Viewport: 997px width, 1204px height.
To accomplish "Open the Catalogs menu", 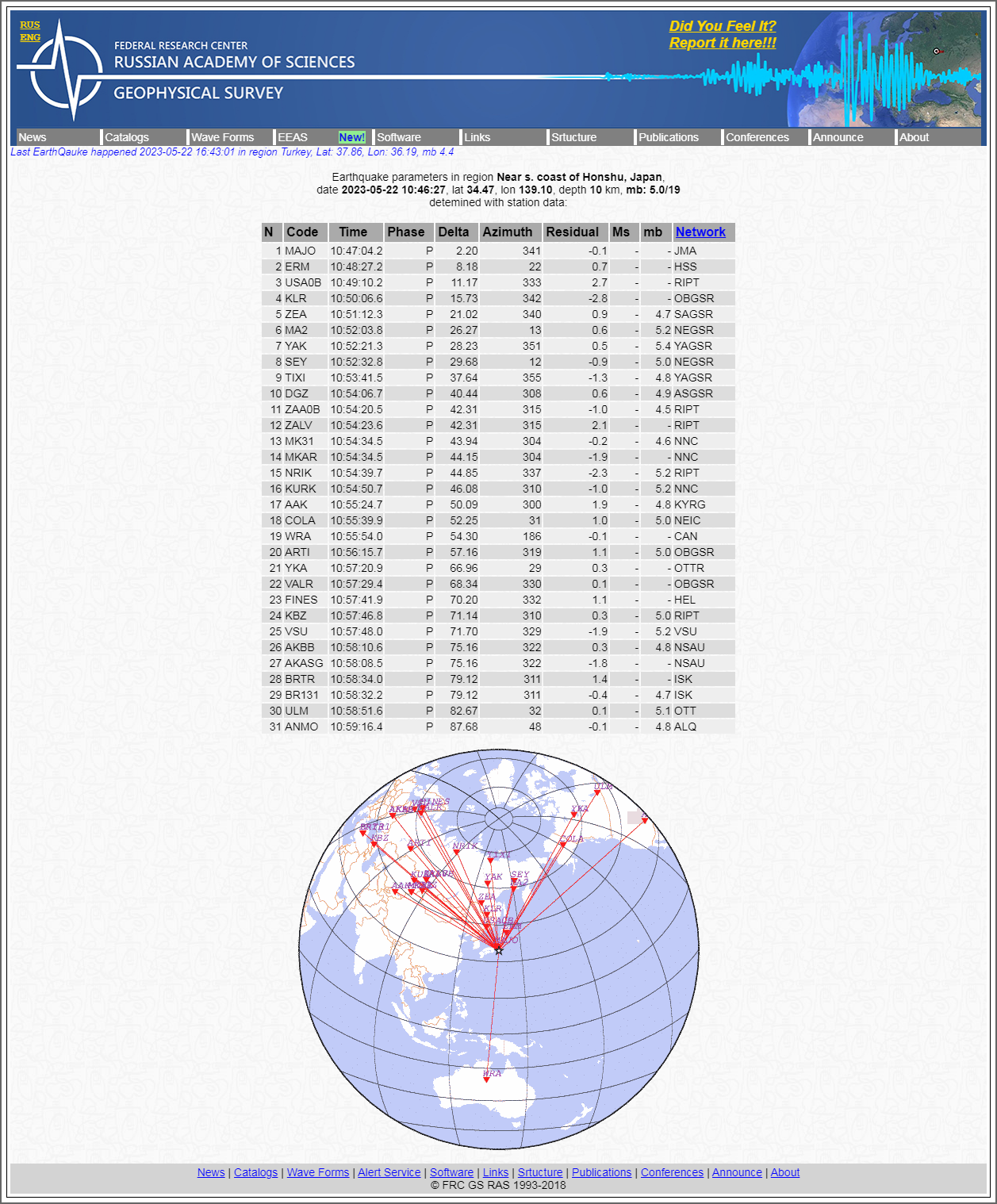I will 128,136.
